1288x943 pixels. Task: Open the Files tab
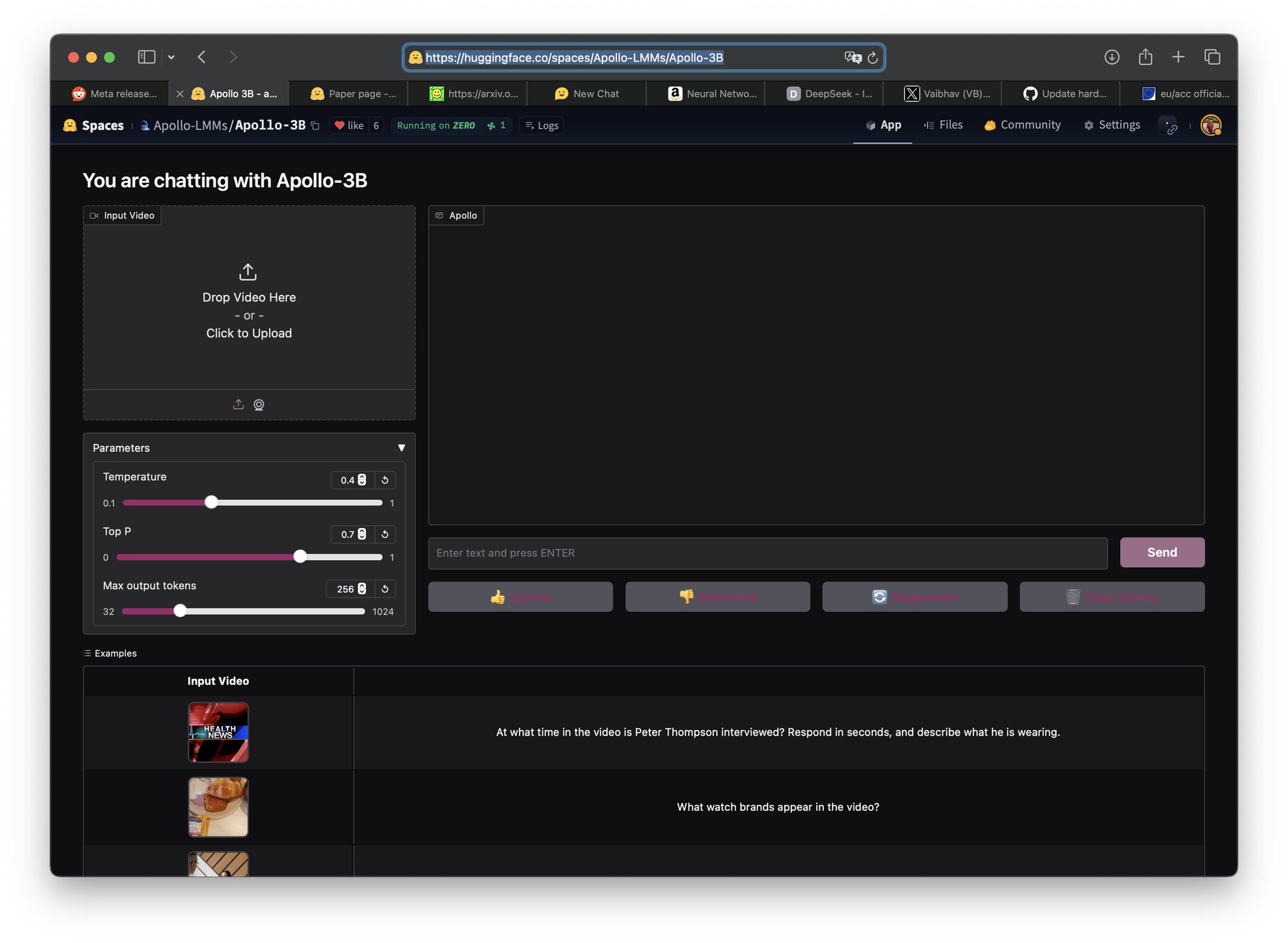(x=943, y=125)
